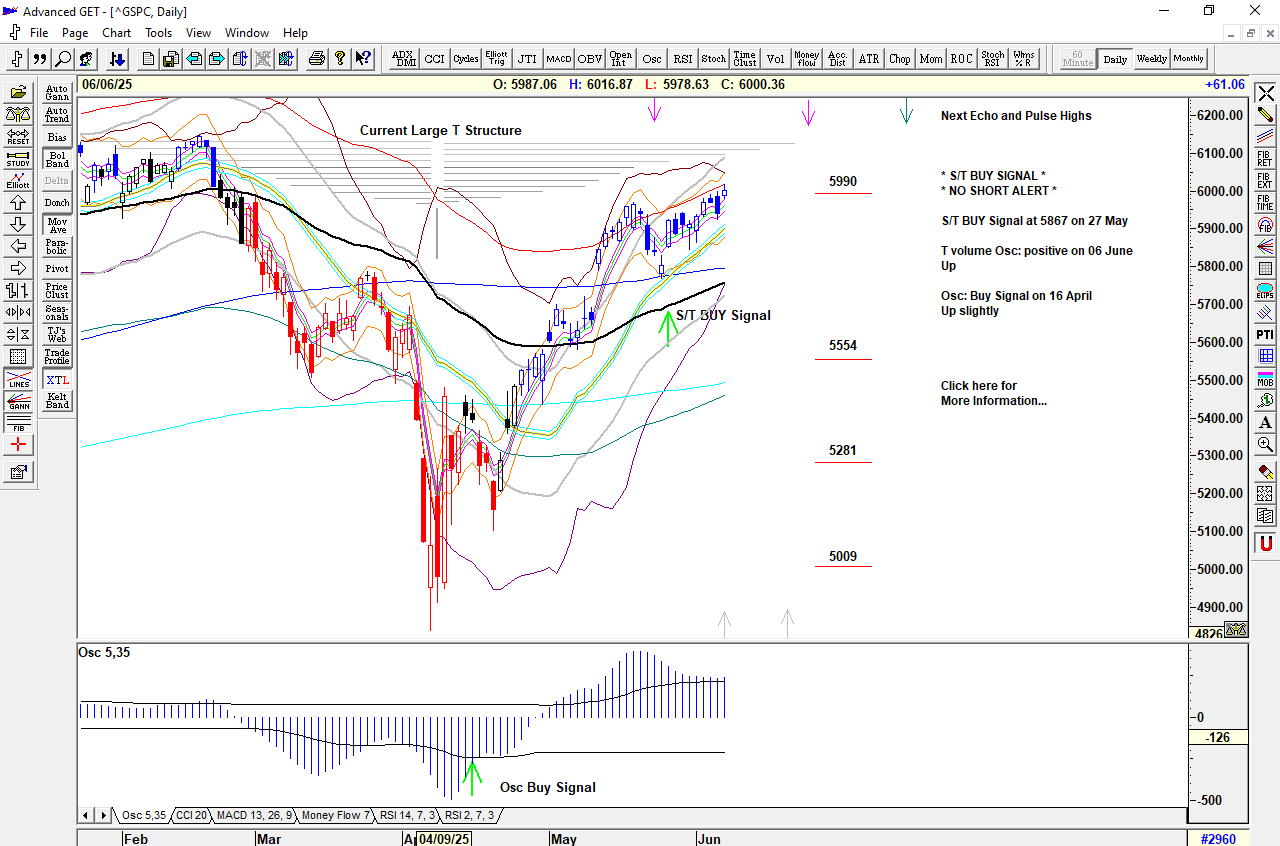Image resolution: width=1280 pixels, height=846 pixels.
Task: Switch timeframe to Weekly
Action: (x=1151, y=59)
